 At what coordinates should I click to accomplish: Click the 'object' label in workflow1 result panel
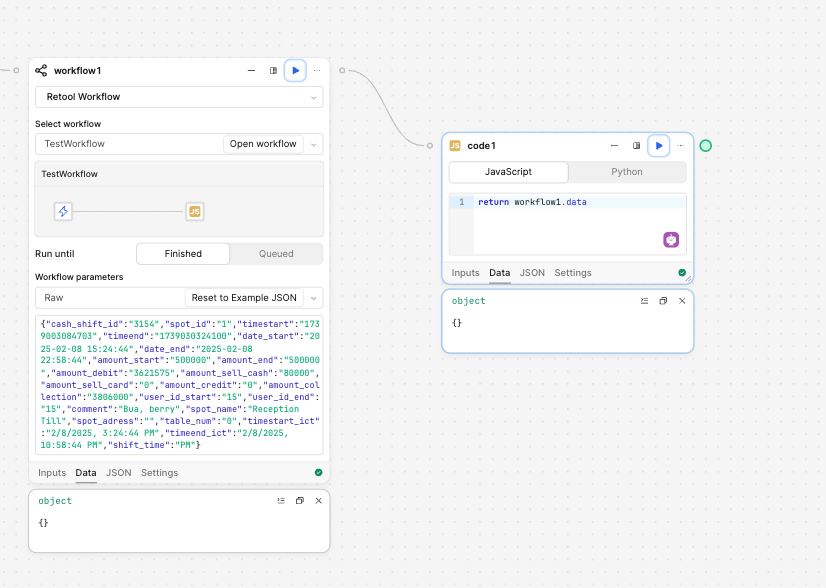click(x=55, y=501)
